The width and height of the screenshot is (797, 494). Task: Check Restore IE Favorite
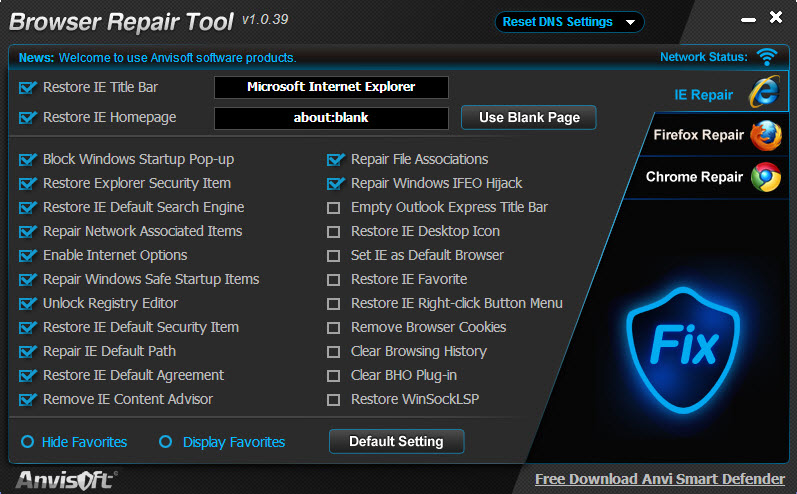tap(333, 280)
